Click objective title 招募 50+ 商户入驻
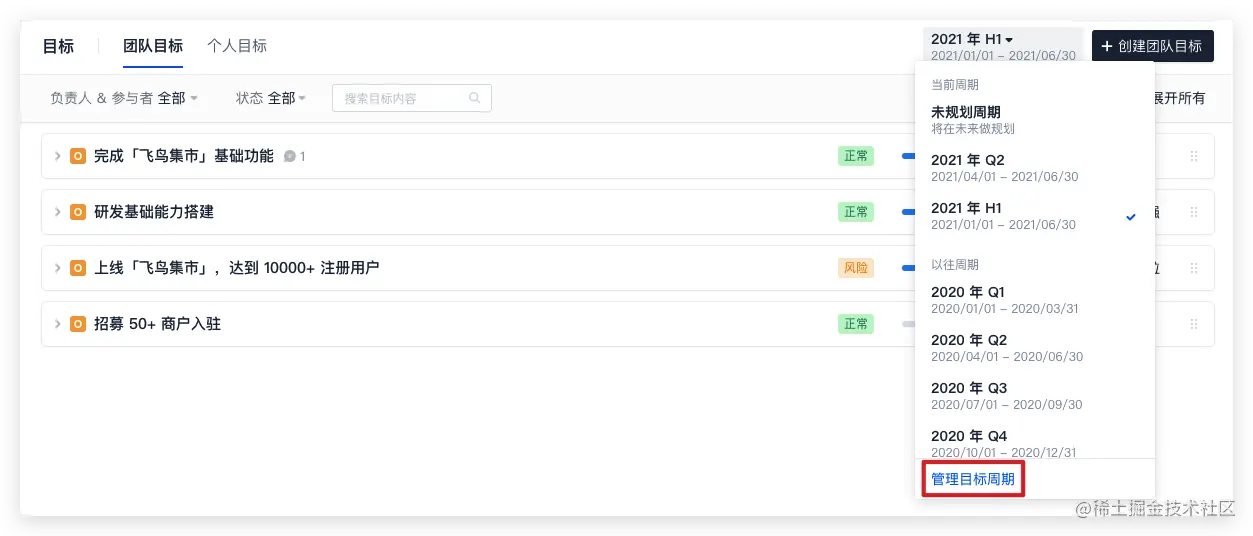1253x536 pixels. (157, 324)
